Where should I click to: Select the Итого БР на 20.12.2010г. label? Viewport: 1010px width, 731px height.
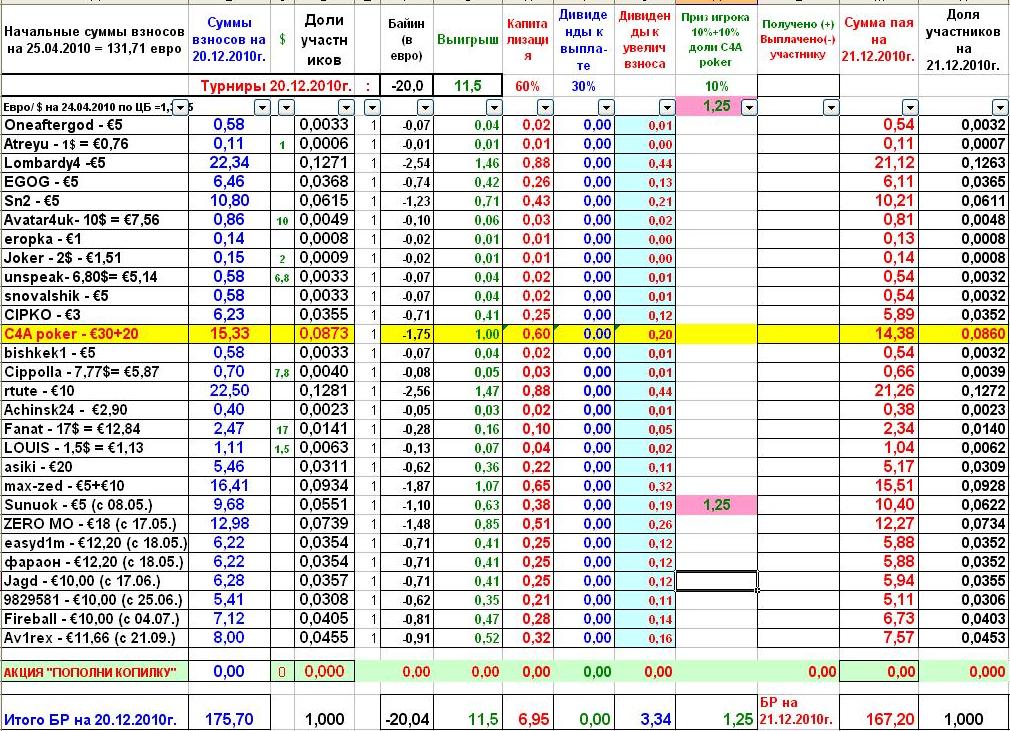pyautogui.click(x=95, y=714)
